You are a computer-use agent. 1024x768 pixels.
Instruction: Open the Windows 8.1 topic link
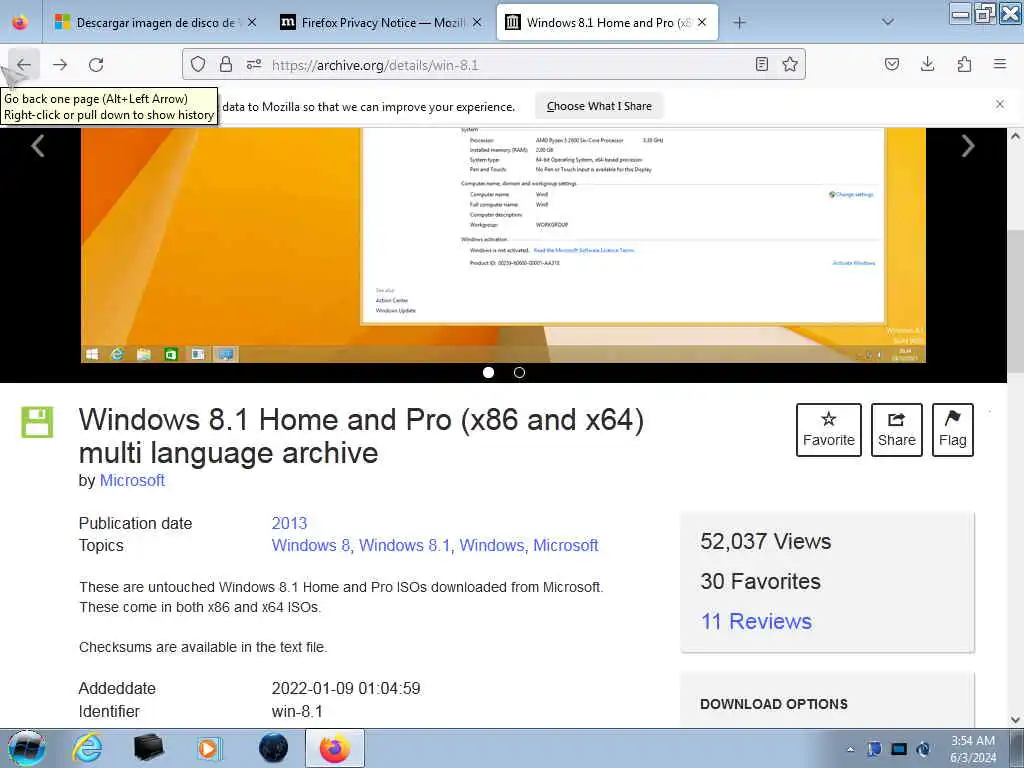[405, 545]
